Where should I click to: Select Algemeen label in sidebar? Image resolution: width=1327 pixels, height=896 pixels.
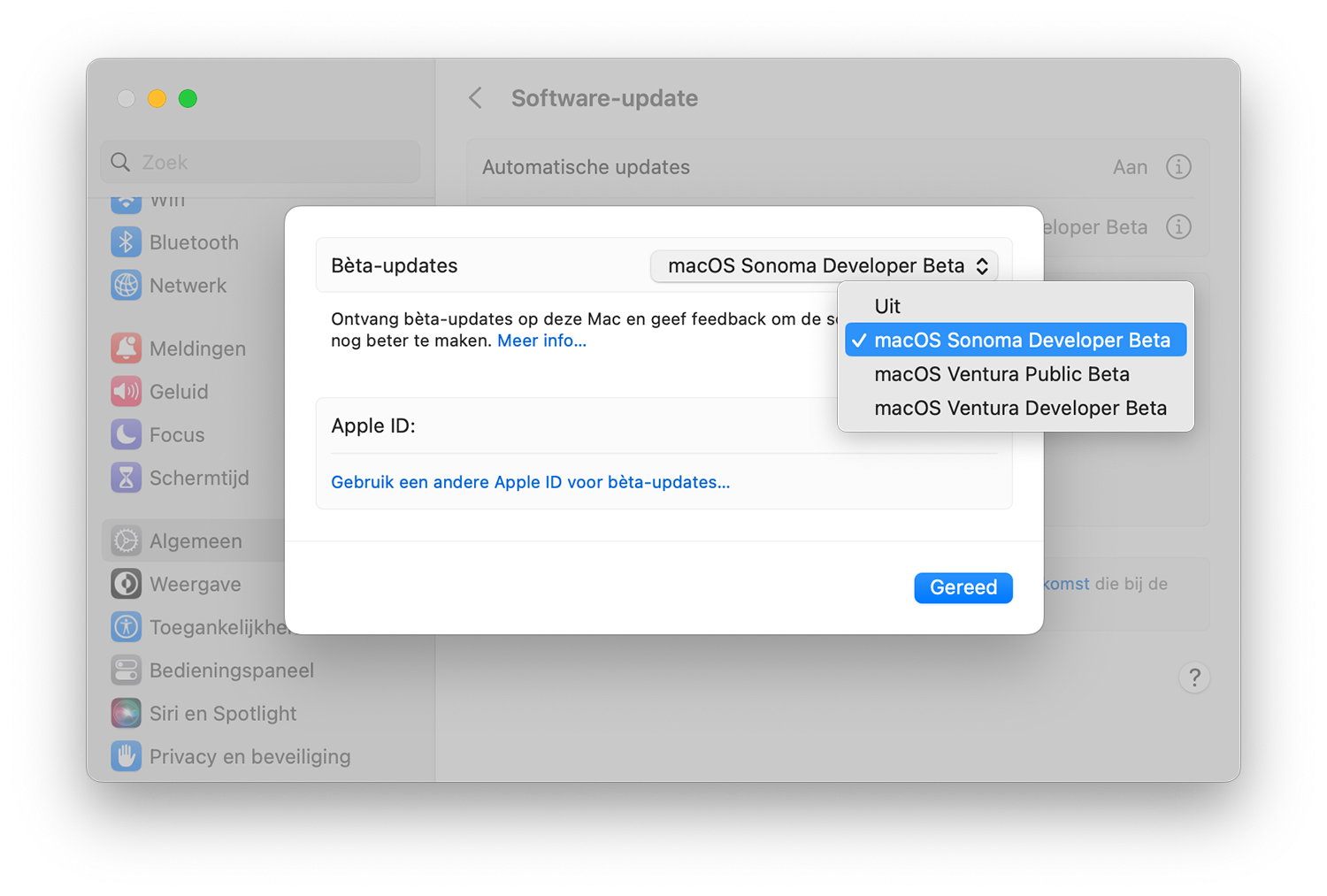point(196,541)
